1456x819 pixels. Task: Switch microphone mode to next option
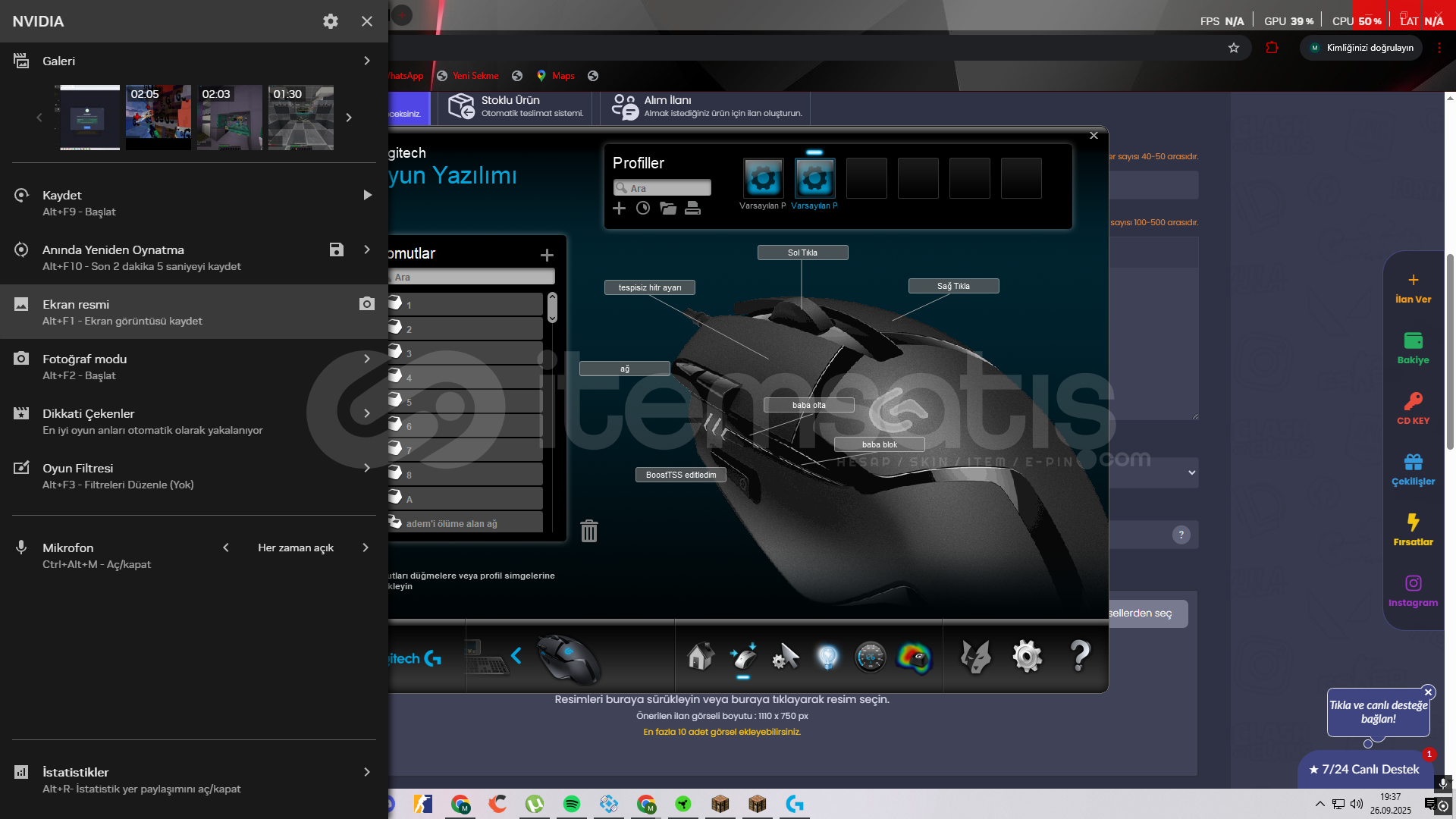click(x=366, y=548)
